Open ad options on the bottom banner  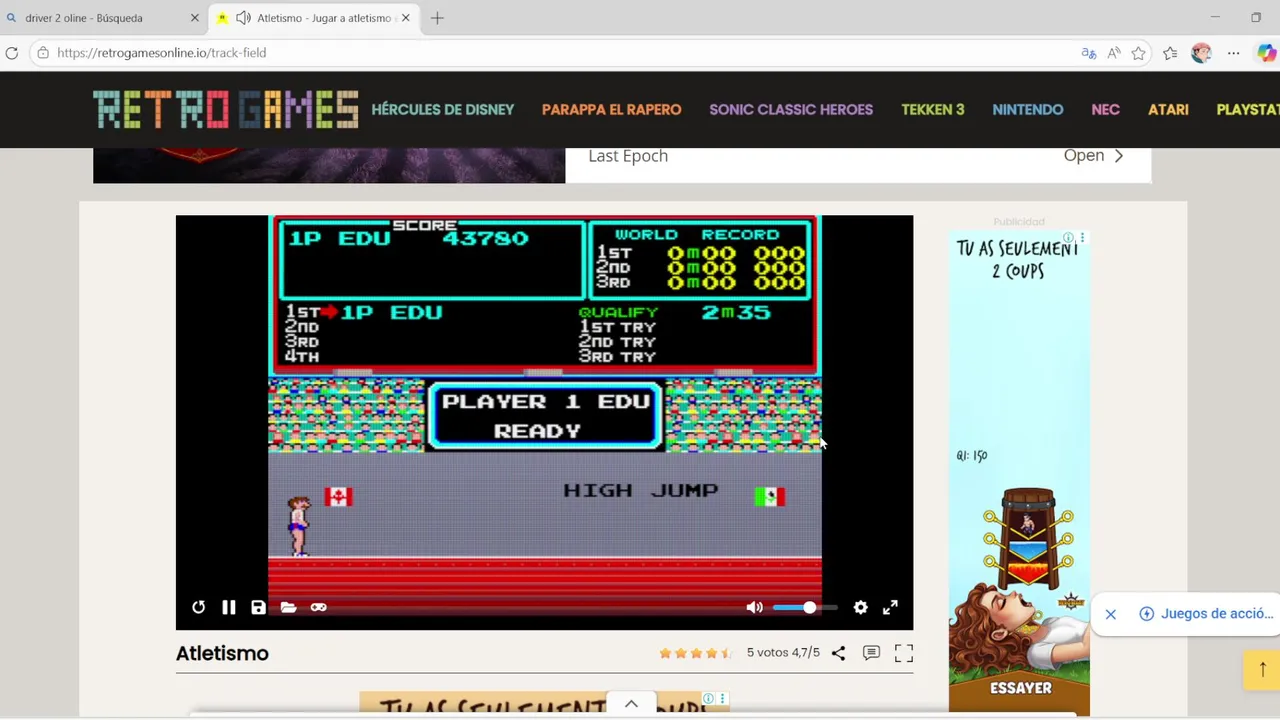coord(722,699)
